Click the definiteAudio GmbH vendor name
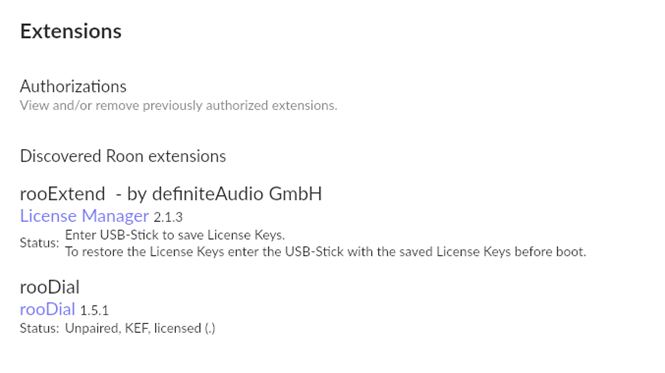 (x=237, y=194)
